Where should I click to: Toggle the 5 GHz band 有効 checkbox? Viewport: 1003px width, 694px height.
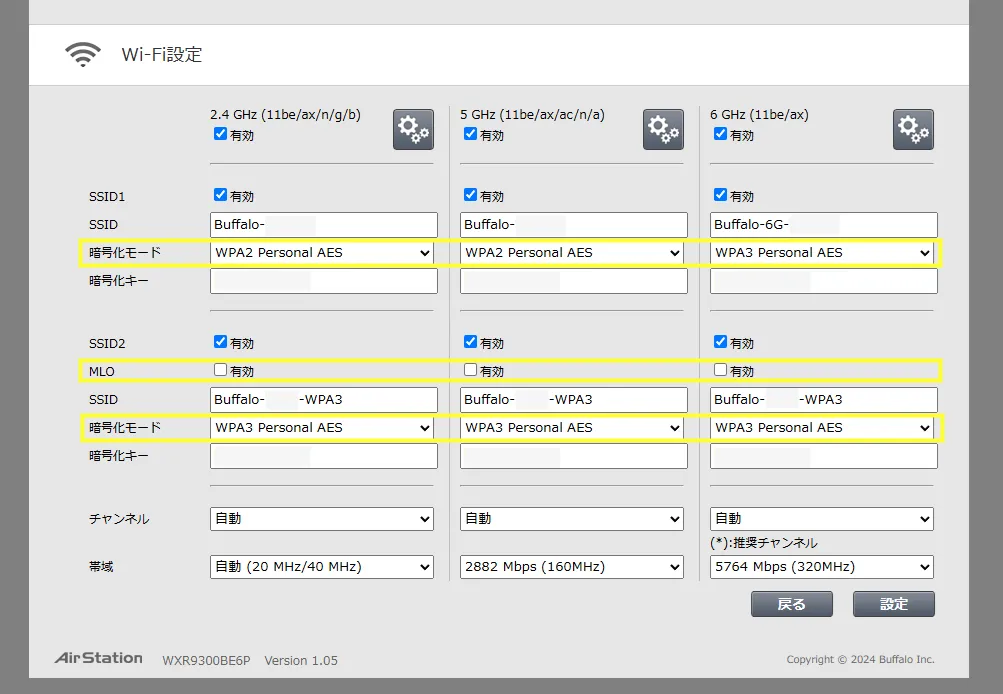point(471,134)
